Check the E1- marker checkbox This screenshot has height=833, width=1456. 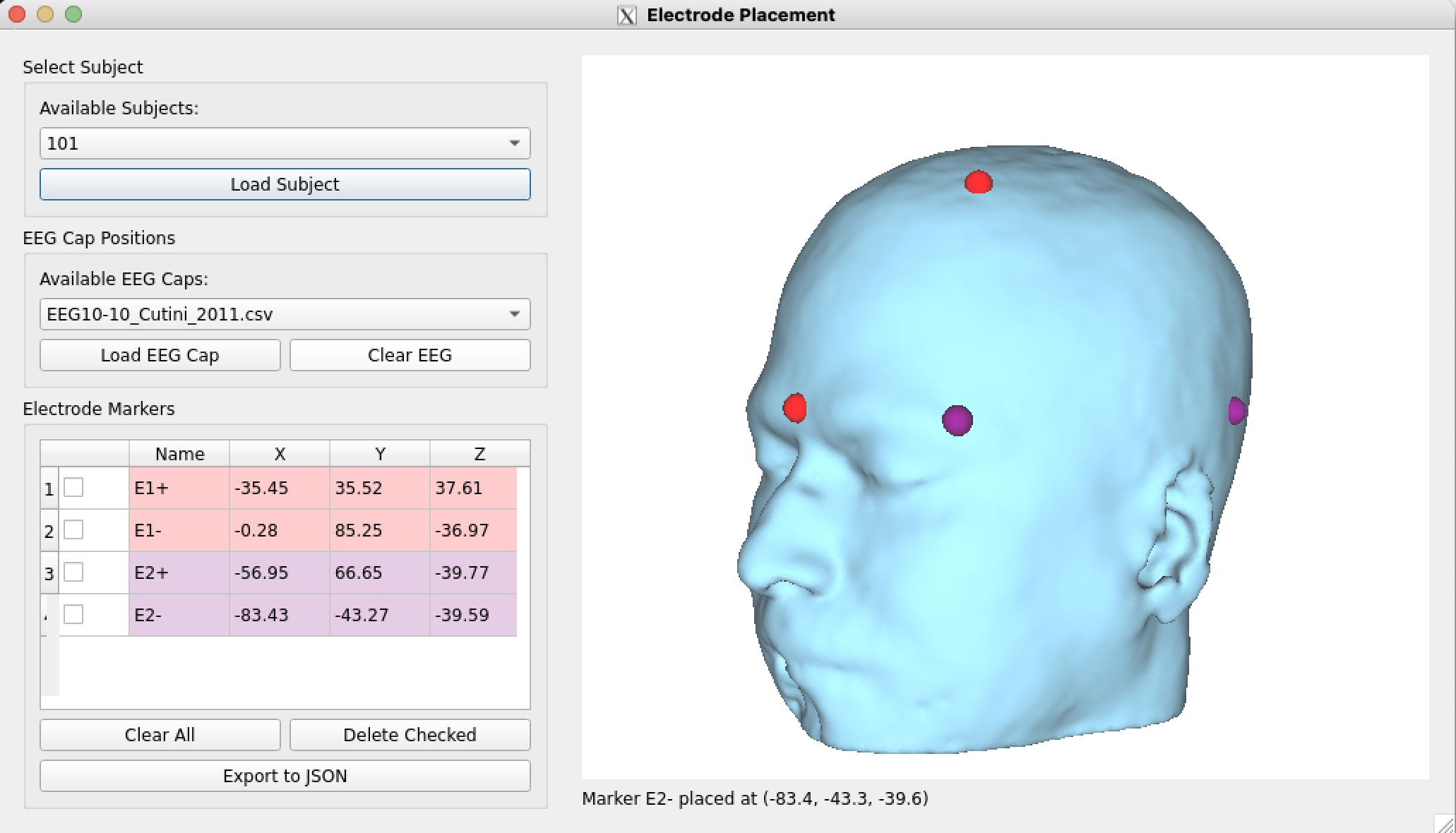click(x=73, y=530)
